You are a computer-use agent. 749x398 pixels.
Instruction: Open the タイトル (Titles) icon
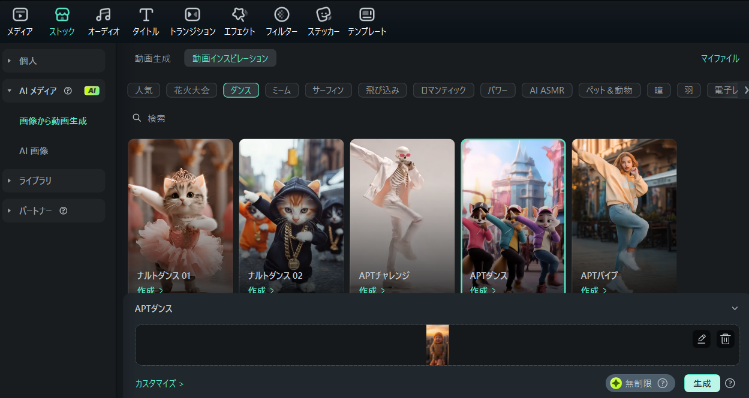point(146,15)
